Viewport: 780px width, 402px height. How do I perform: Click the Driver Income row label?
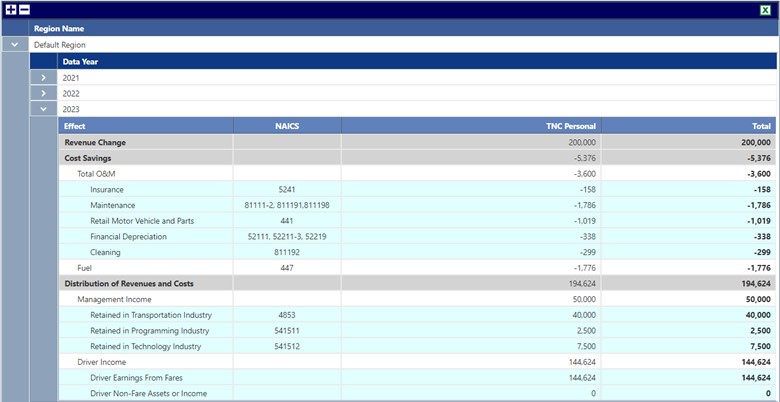(103, 362)
